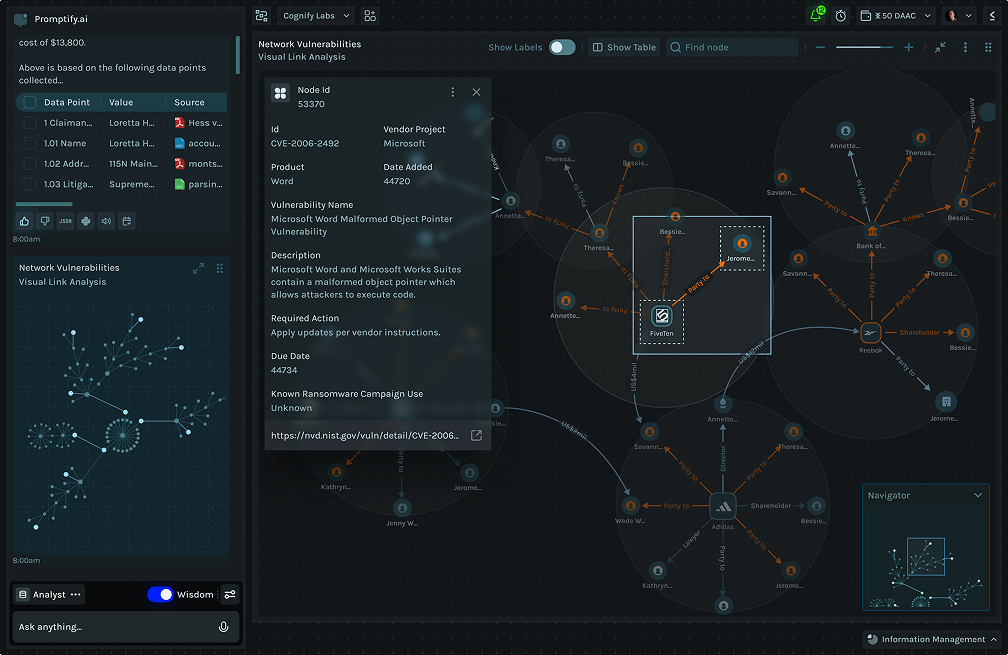
Task: Collapse the top bar with the arrow icon
Action: tap(993, 16)
